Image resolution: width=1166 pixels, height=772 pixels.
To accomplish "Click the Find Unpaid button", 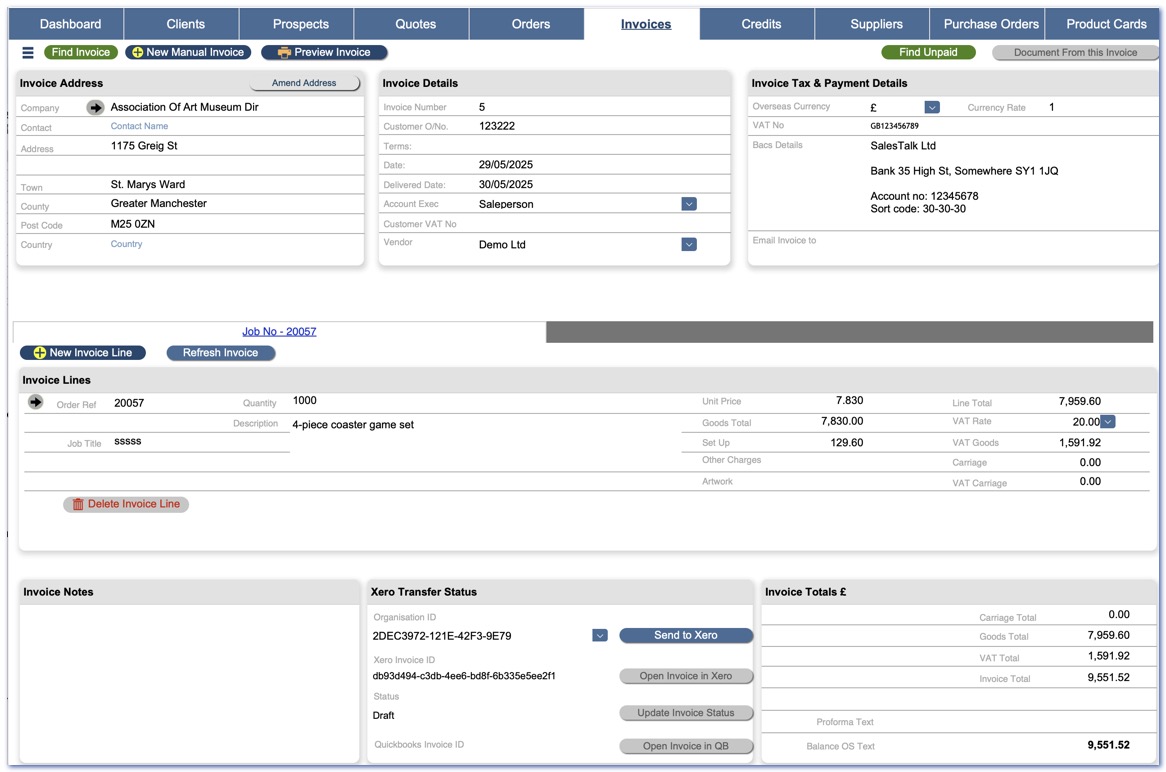I will pos(928,52).
